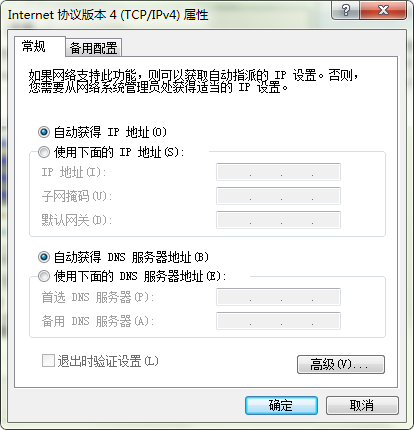Confirm with the 确定 button
The image size is (414, 430).
[281, 405]
